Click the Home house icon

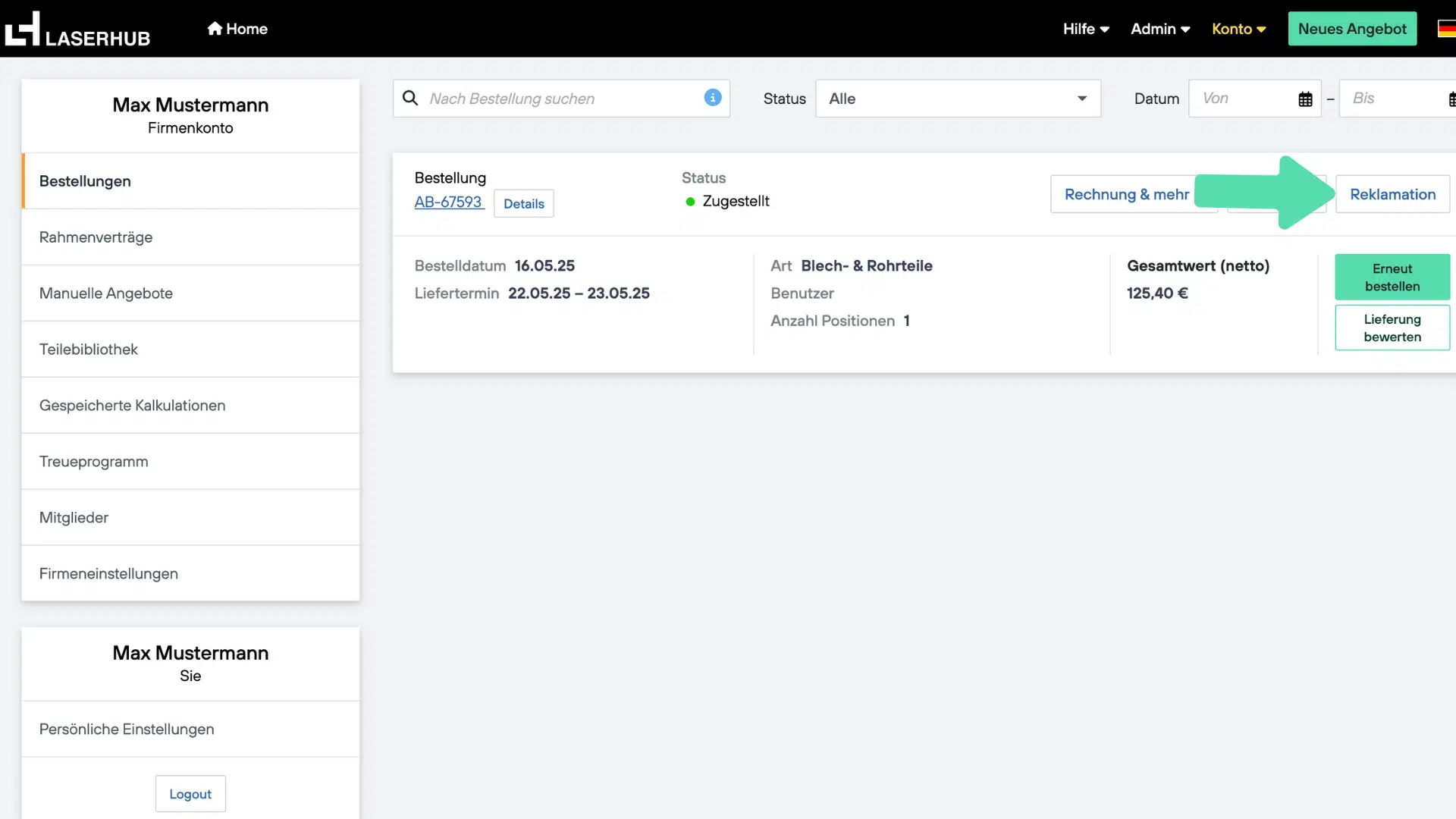coord(215,28)
